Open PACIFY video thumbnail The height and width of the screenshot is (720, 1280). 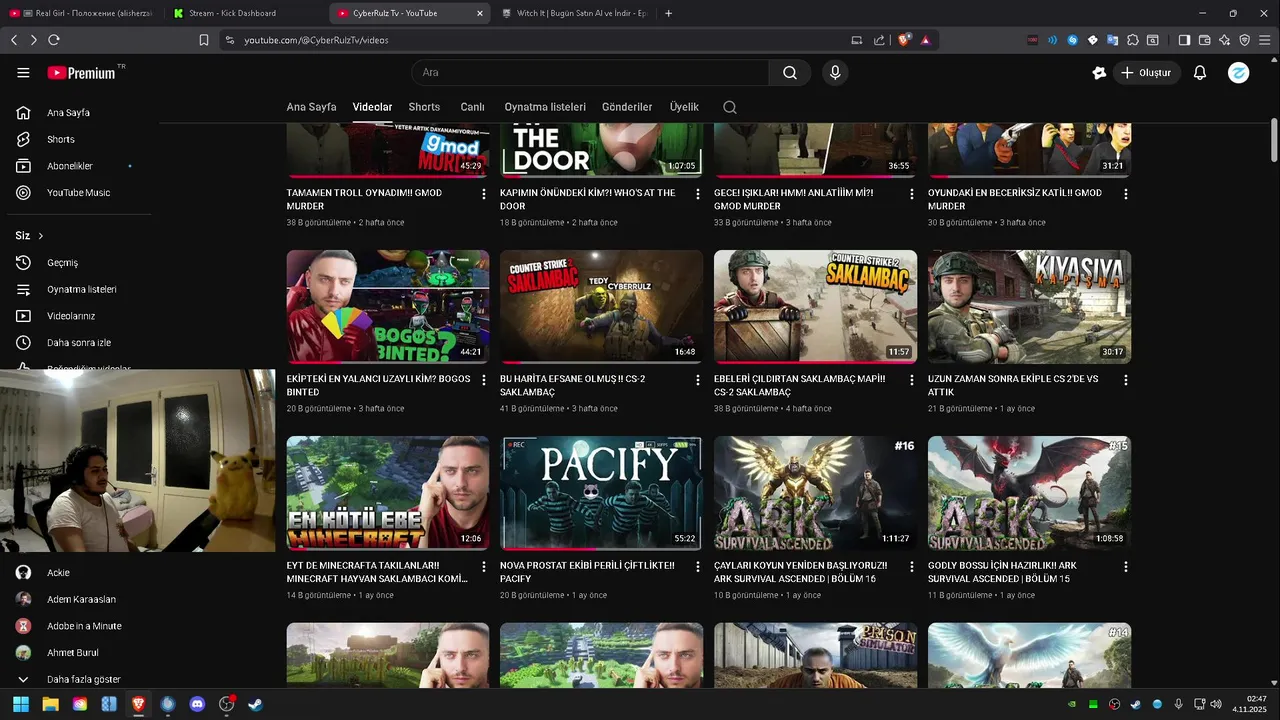(601, 493)
